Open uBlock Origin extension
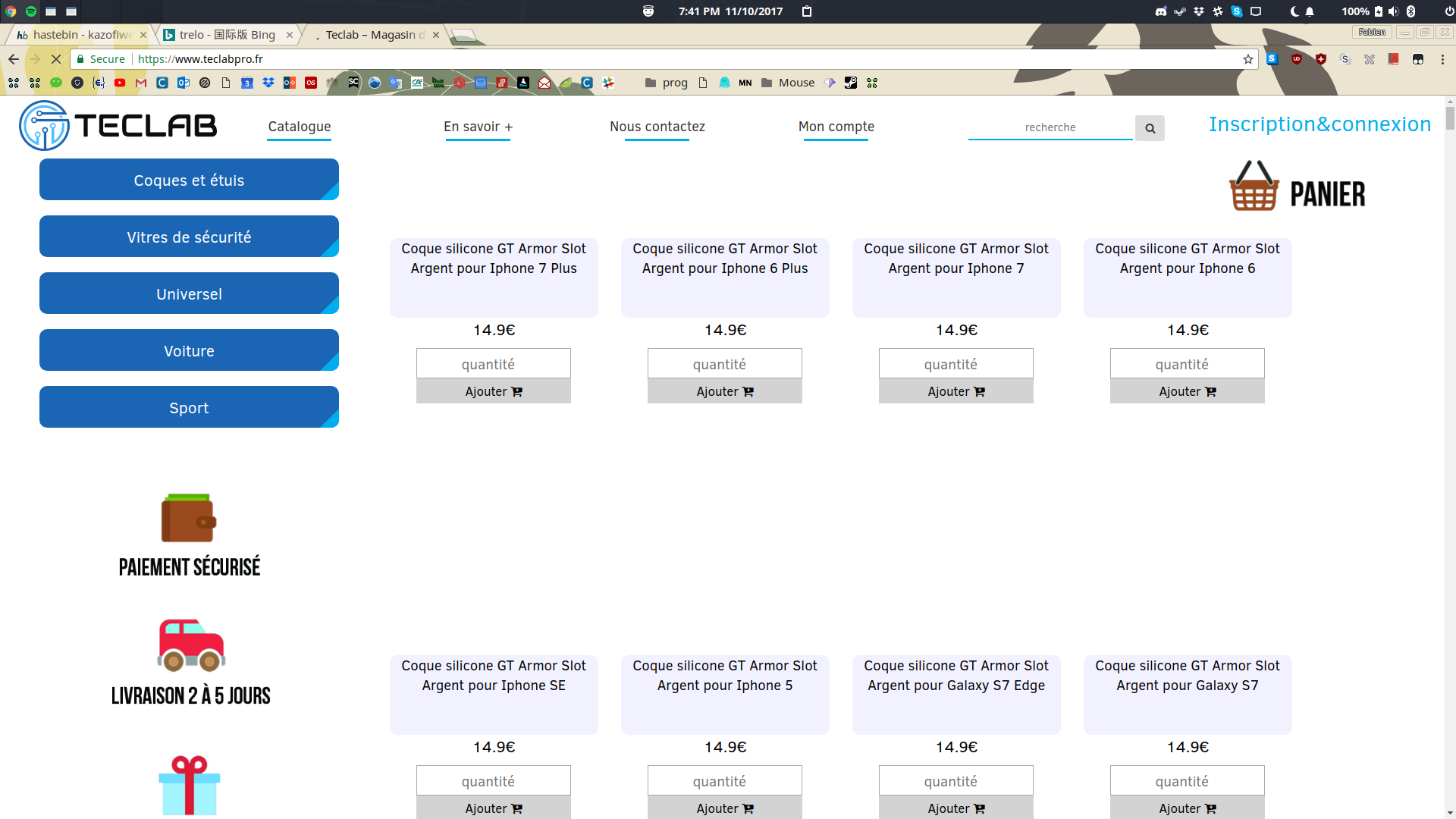Viewport: 1456px width, 819px height. point(1296,59)
